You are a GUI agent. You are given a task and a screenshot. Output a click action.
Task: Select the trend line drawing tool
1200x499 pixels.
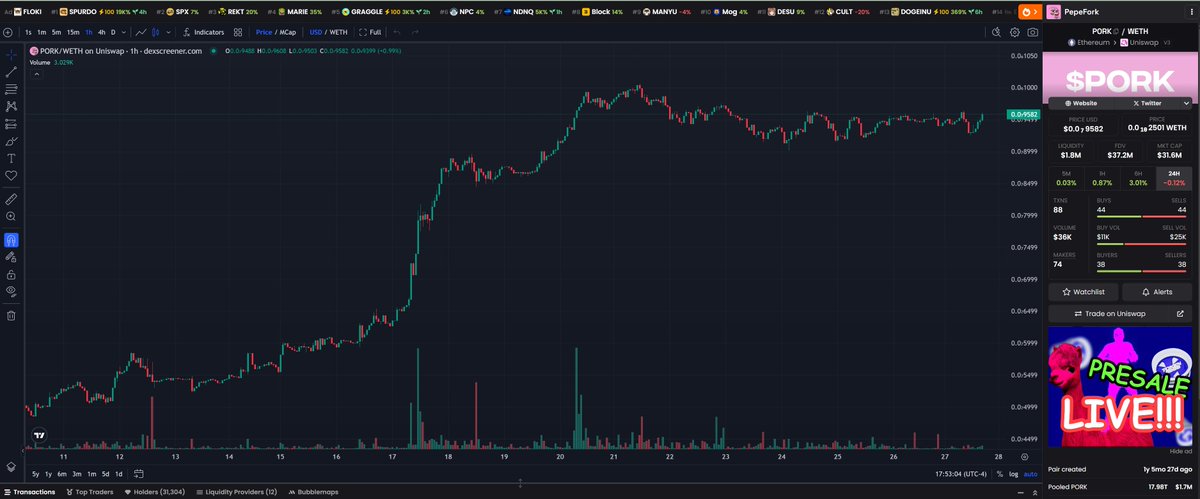11,71
